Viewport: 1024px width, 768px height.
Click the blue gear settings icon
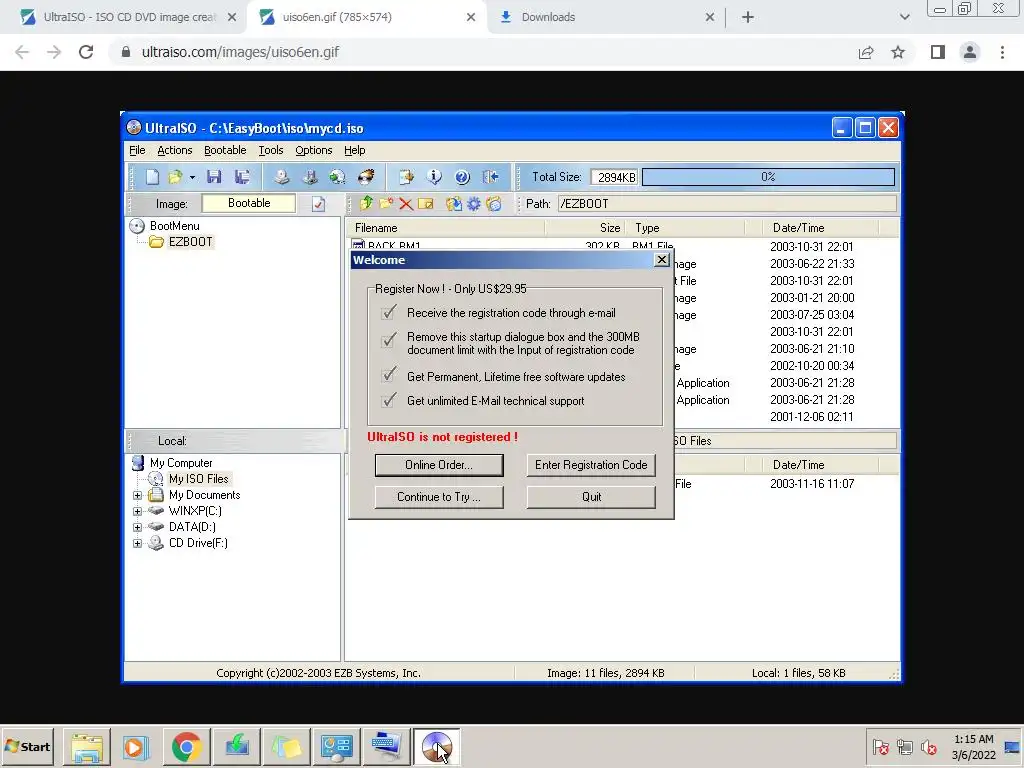click(x=473, y=204)
